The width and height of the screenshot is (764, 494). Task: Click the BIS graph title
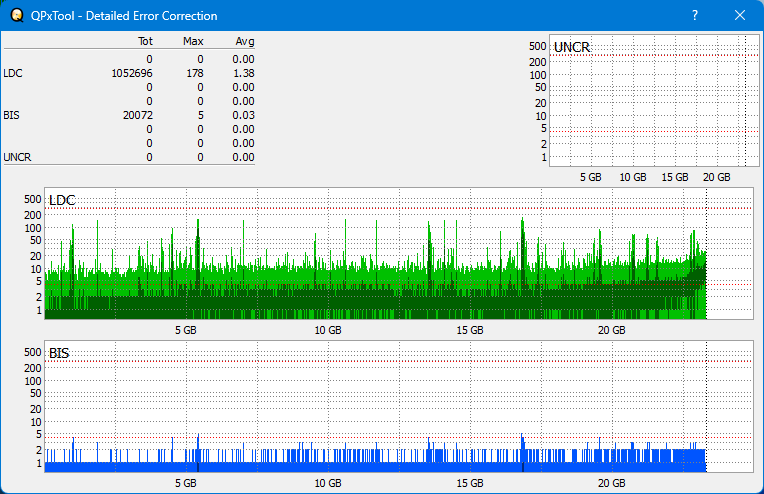59,353
